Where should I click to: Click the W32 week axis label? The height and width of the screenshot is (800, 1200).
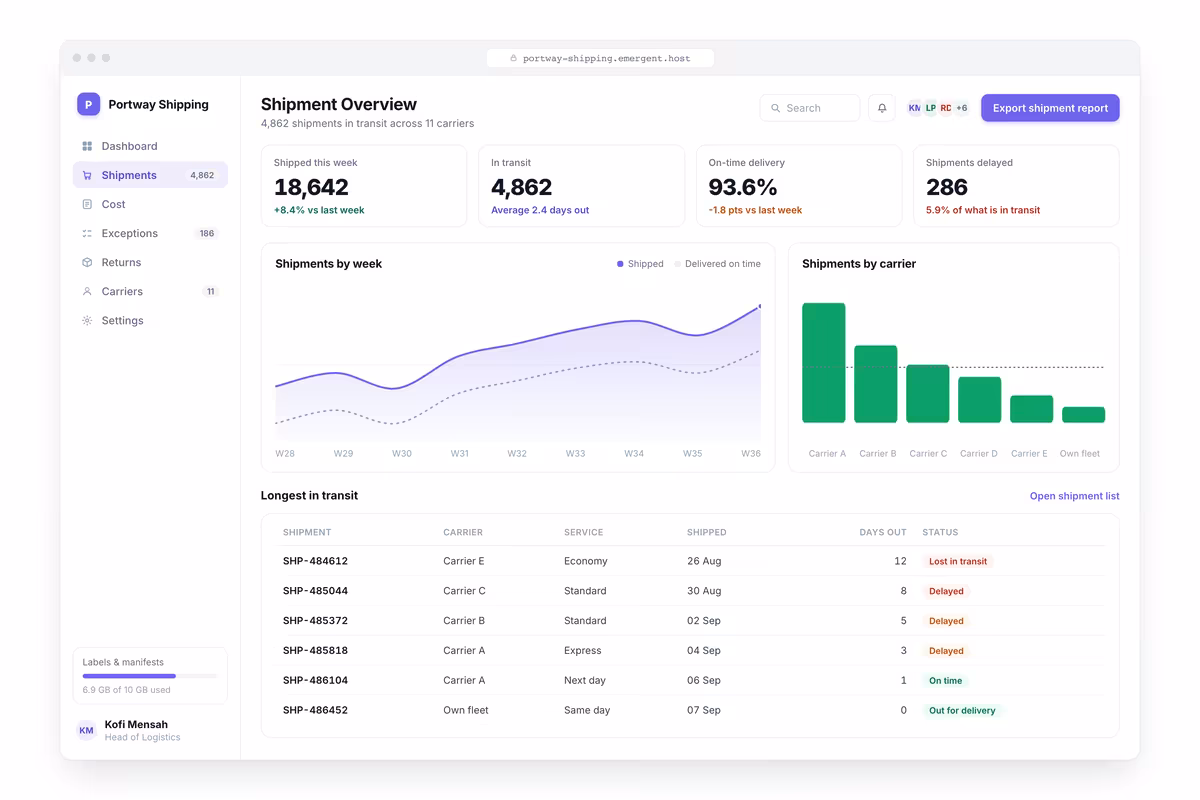pyautogui.click(x=517, y=453)
